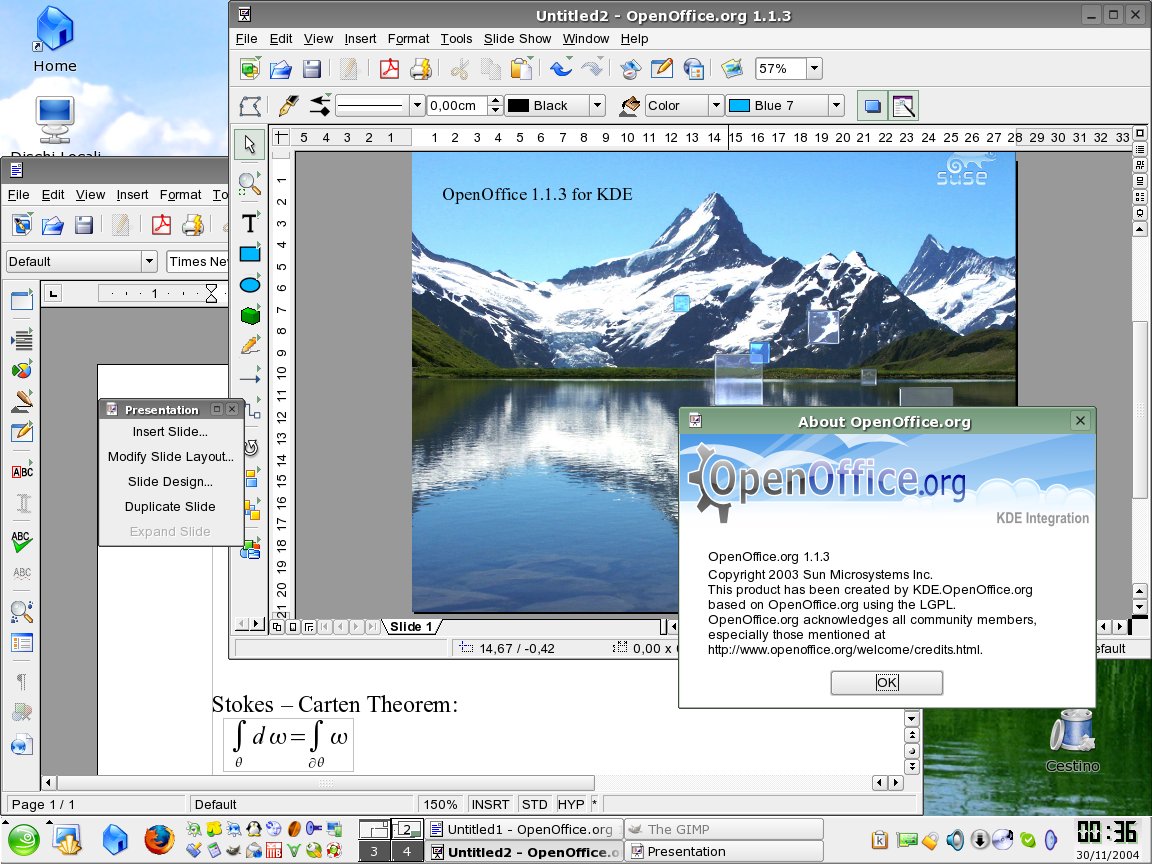Choose the green 3D Objects tool
Viewport: 1152px width, 864px height.
(x=250, y=315)
